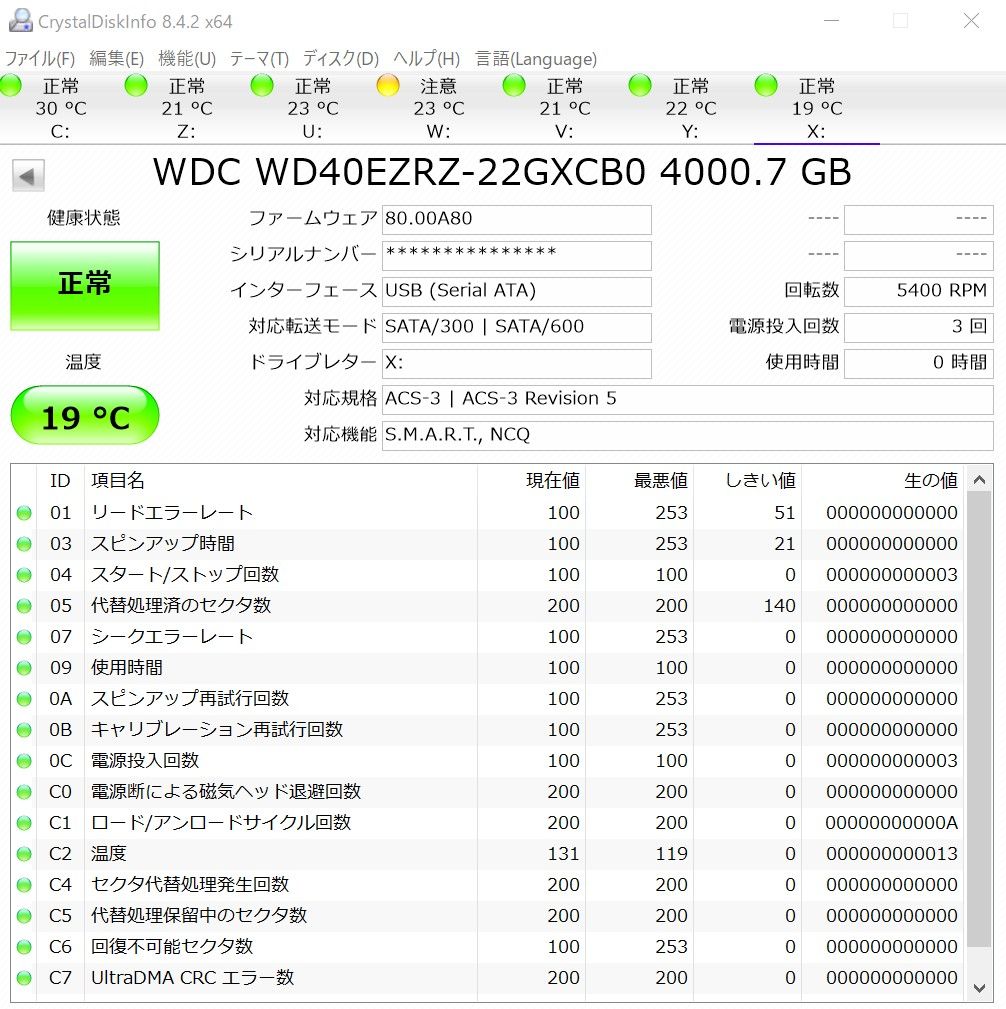Click the ID column header
This screenshot has width=1006, height=1009.
click(61, 481)
